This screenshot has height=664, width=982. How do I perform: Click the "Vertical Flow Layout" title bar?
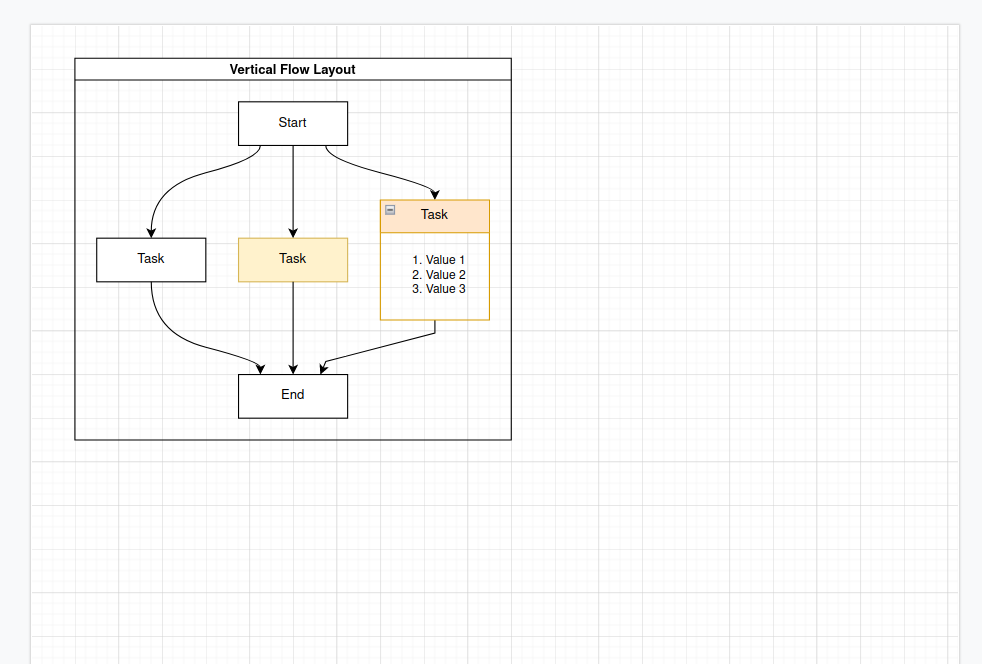[292, 69]
